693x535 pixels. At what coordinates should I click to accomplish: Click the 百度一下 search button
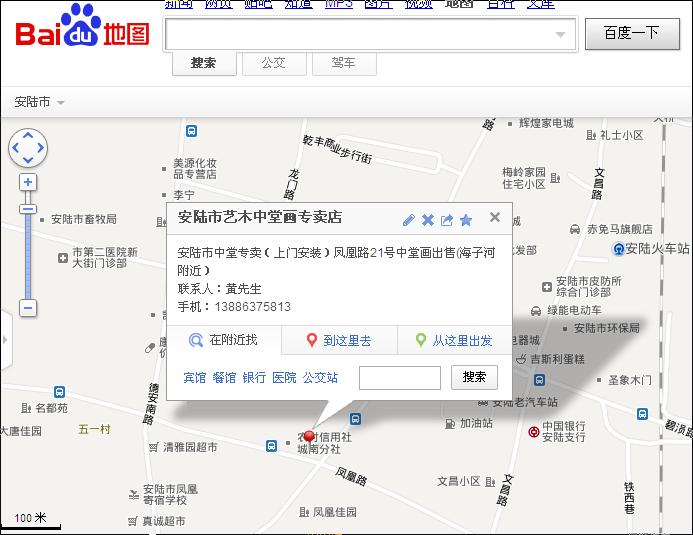pyautogui.click(x=632, y=34)
